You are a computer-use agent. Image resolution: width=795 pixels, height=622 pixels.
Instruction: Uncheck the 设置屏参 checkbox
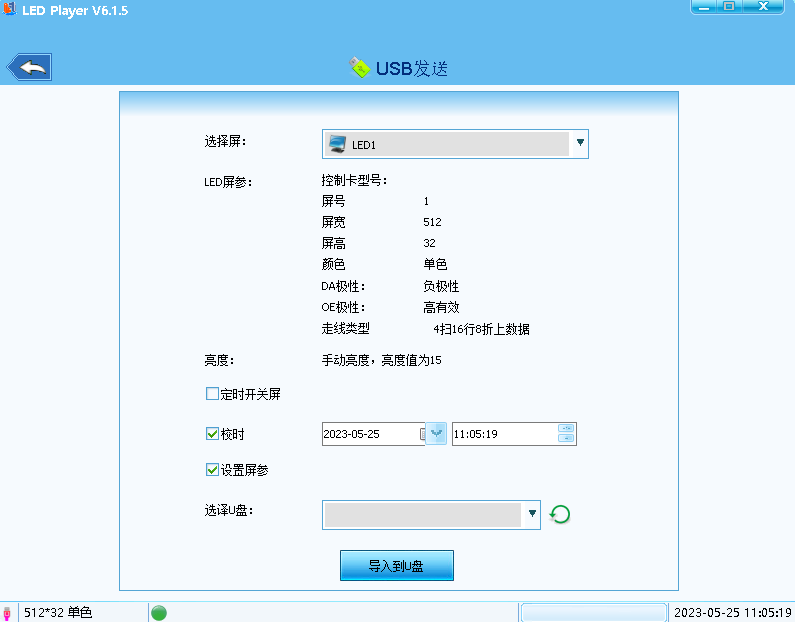[212, 469]
